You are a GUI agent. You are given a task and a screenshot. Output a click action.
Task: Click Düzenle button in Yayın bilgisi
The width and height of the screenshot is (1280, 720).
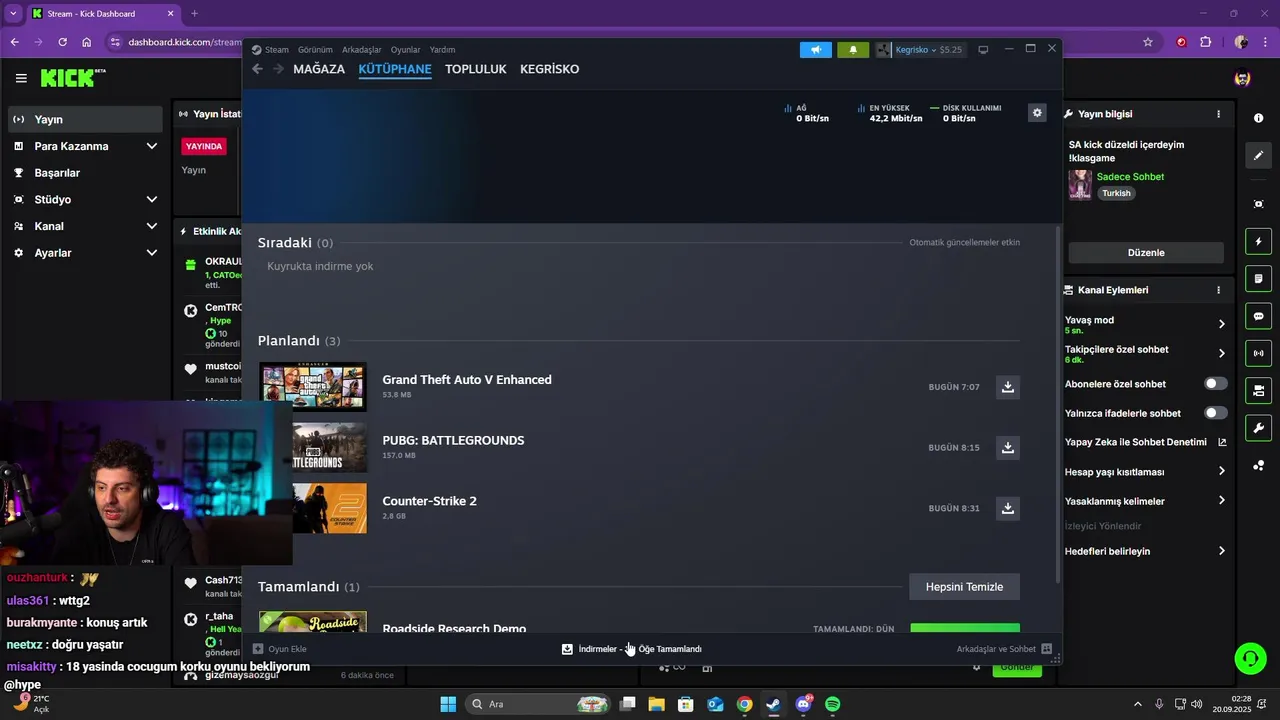coord(1146,253)
